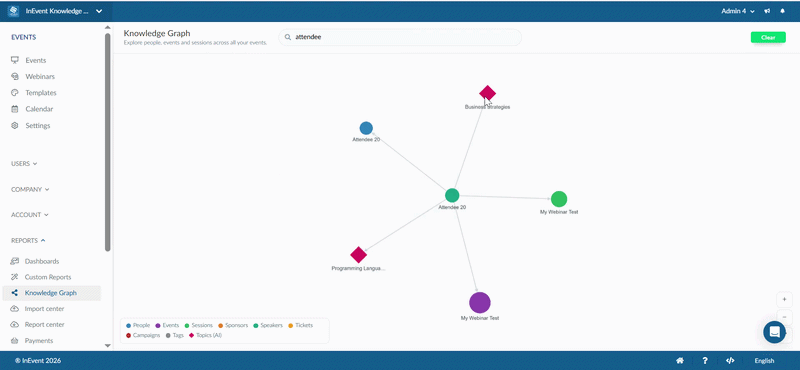Screen dimensions: 800x370
Task: Click the Report center cloud icon
Action: [14, 325]
